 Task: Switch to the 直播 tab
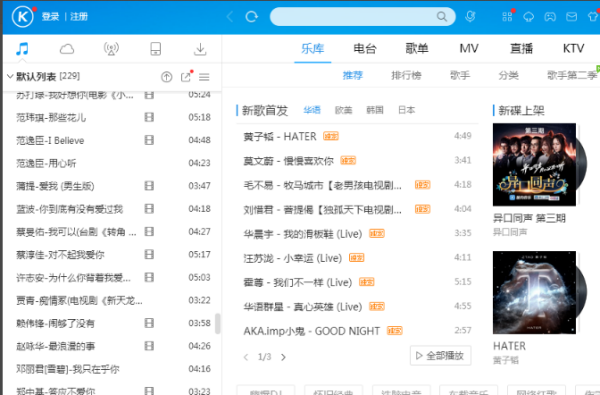tap(521, 49)
